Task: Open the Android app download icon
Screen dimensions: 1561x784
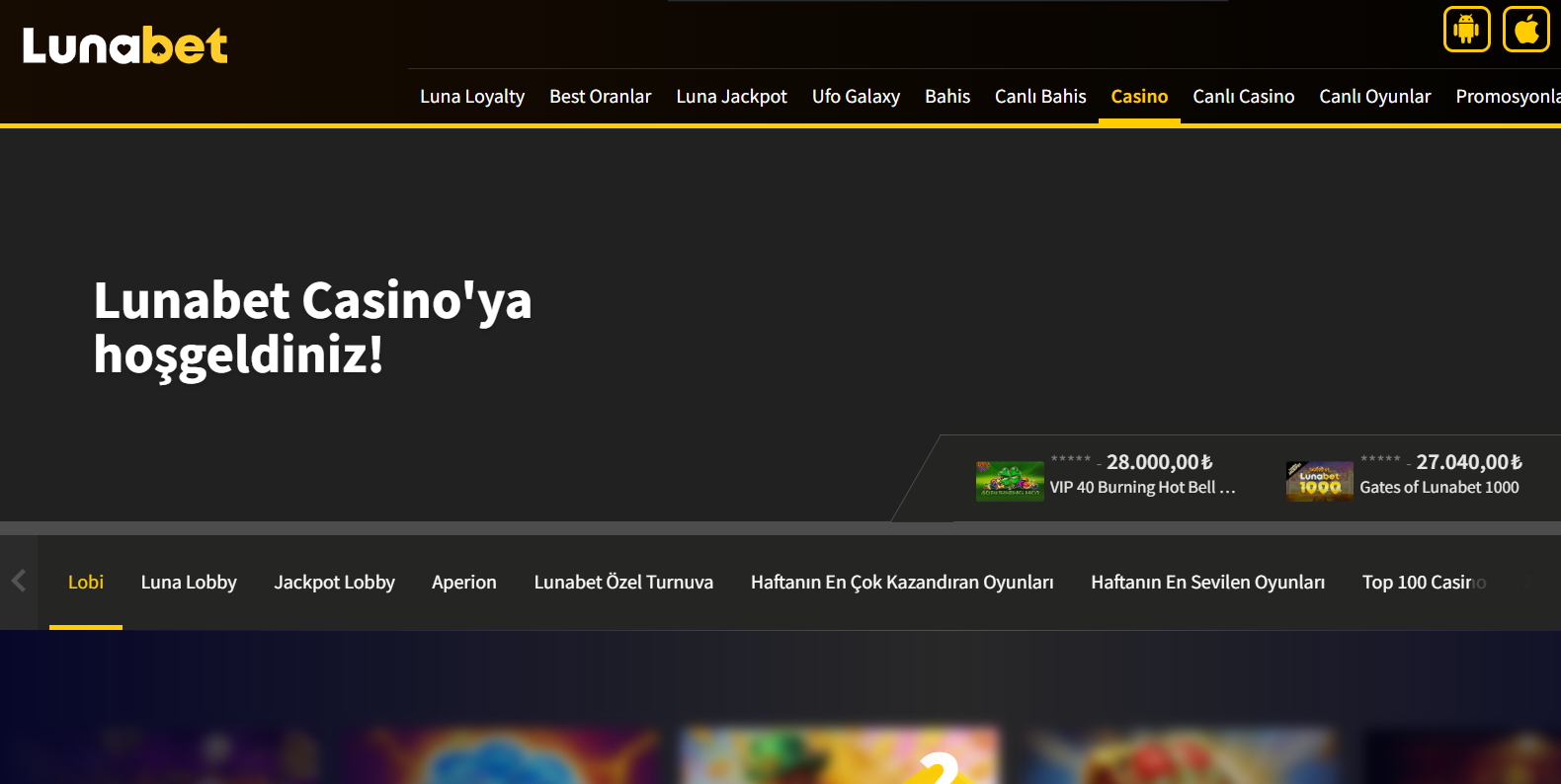Action: (x=1466, y=29)
